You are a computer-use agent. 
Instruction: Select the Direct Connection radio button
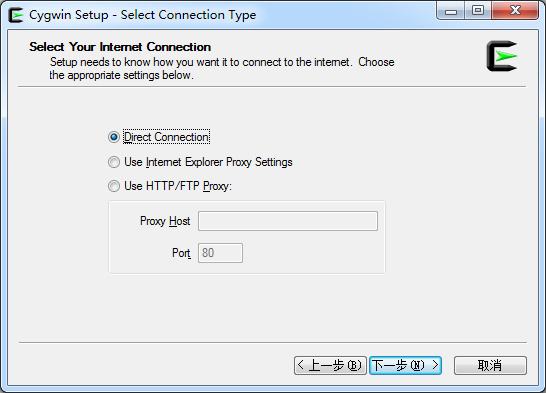click(114, 137)
